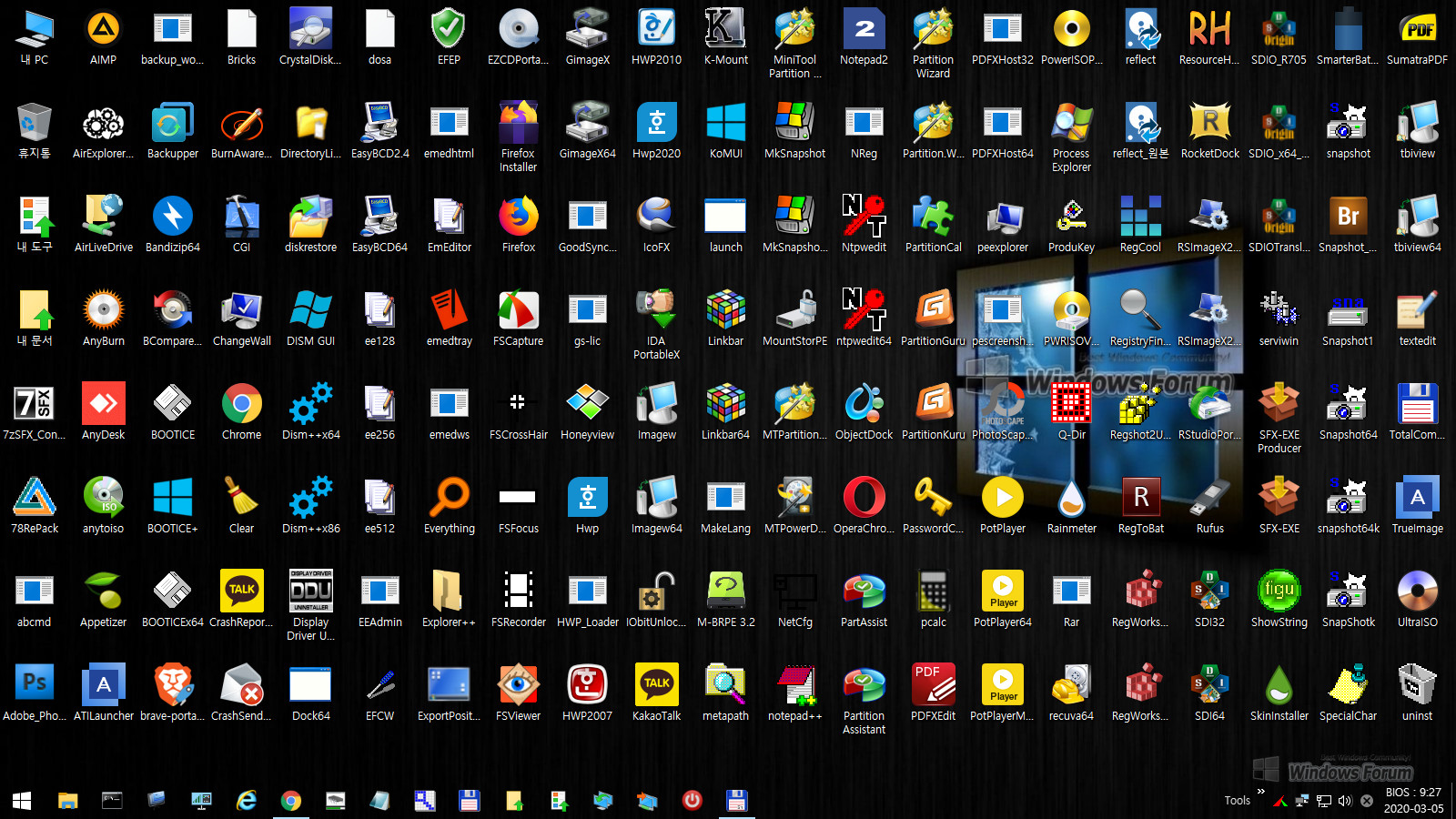Screen dimensions: 1456x819
Task: Launch the Ntpwedit password tool icon
Action: click(864, 225)
